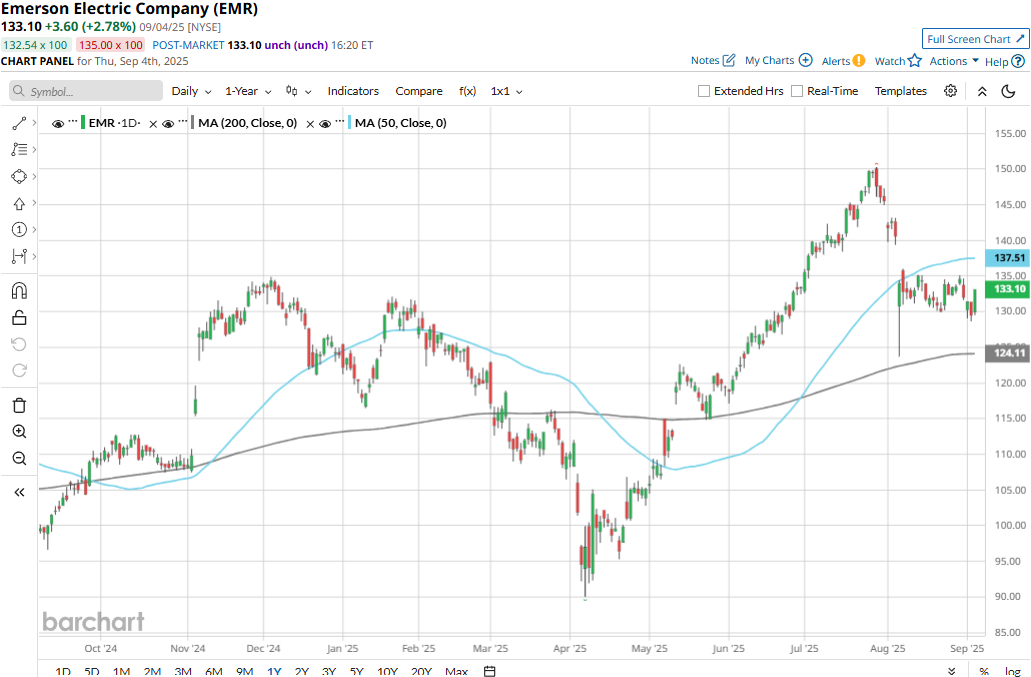Open chart settings gear

click(x=950, y=91)
